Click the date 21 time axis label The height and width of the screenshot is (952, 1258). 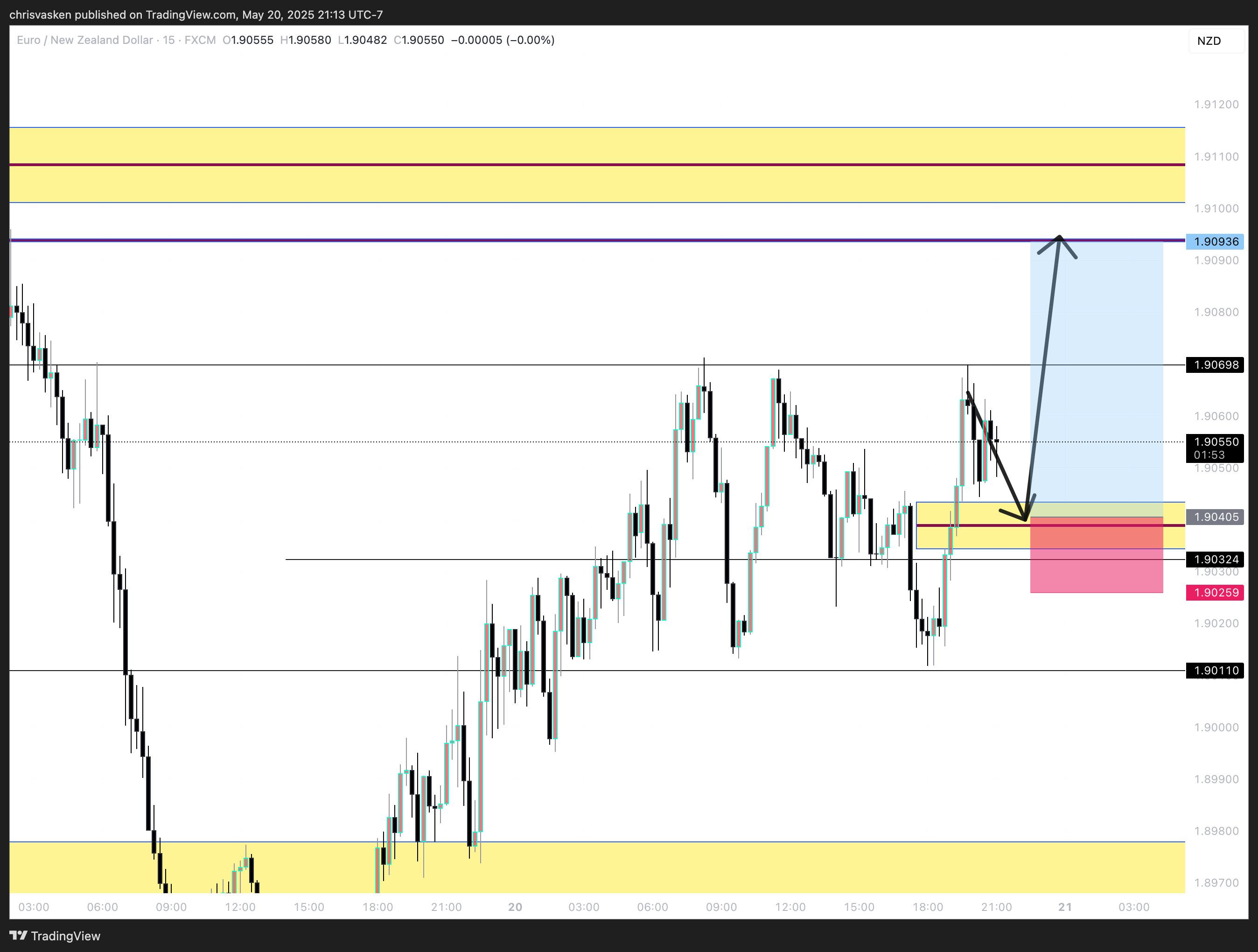click(x=1065, y=907)
